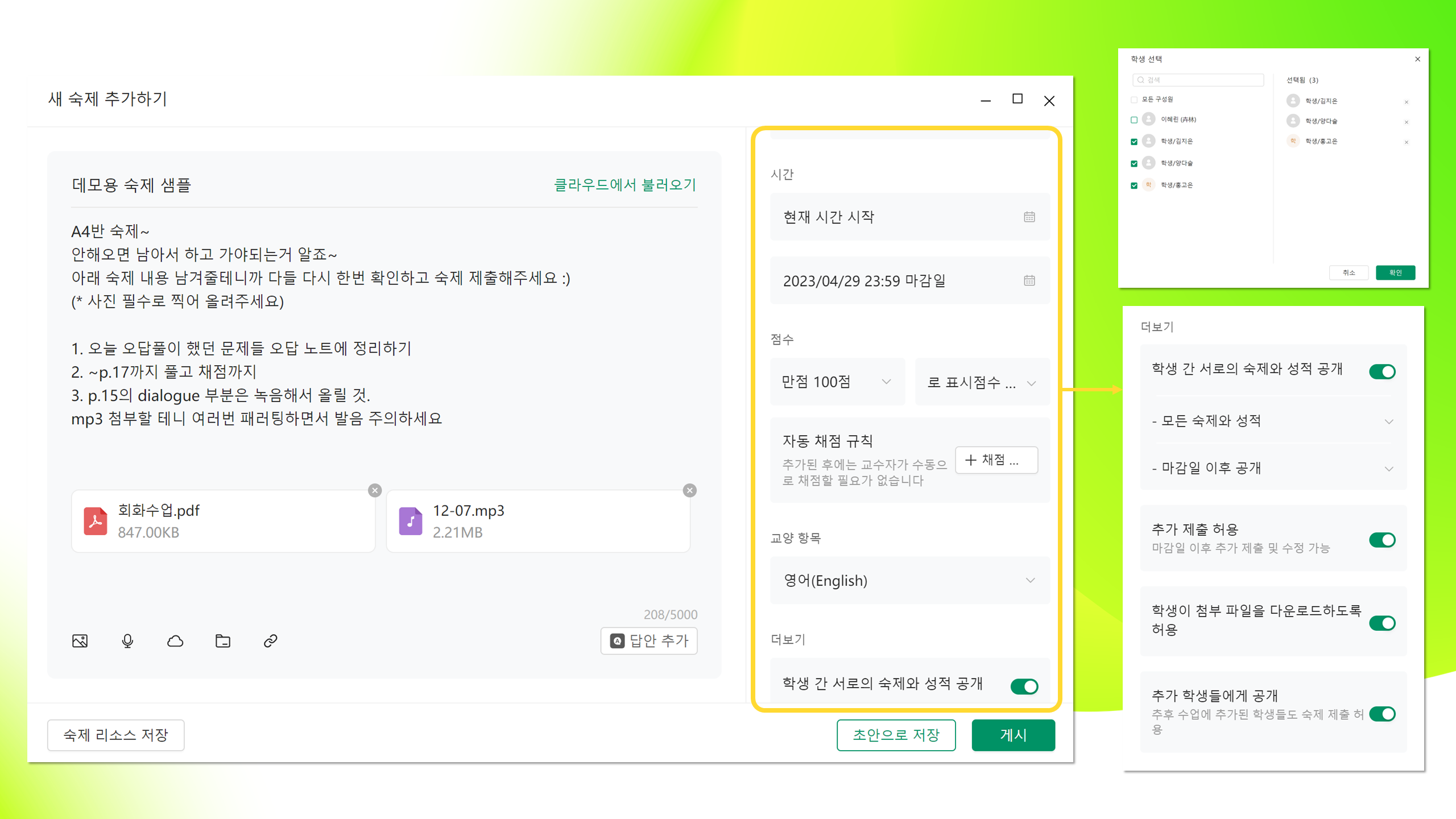The image size is (1456, 819).
Task: Click the 초안으로 저장 button
Action: [x=896, y=735]
